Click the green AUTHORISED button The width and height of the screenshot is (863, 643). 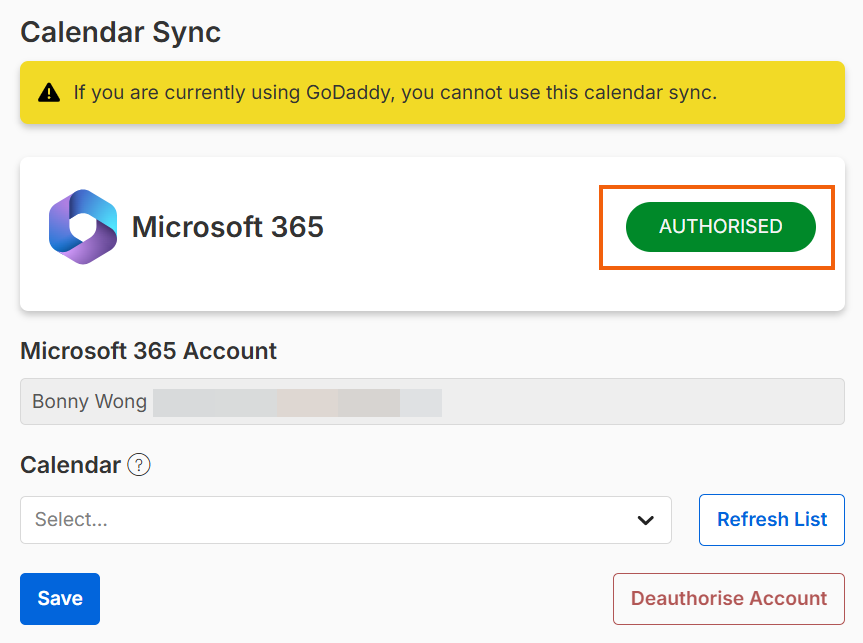(x=720, y=227)
